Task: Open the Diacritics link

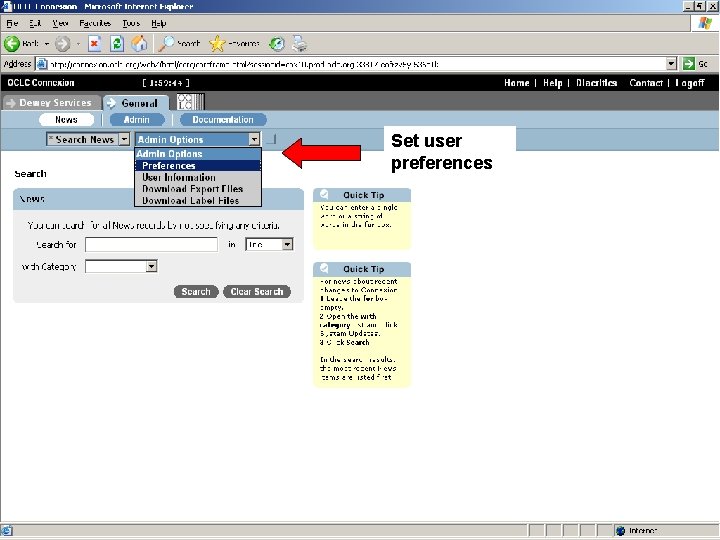Action: 596,83
